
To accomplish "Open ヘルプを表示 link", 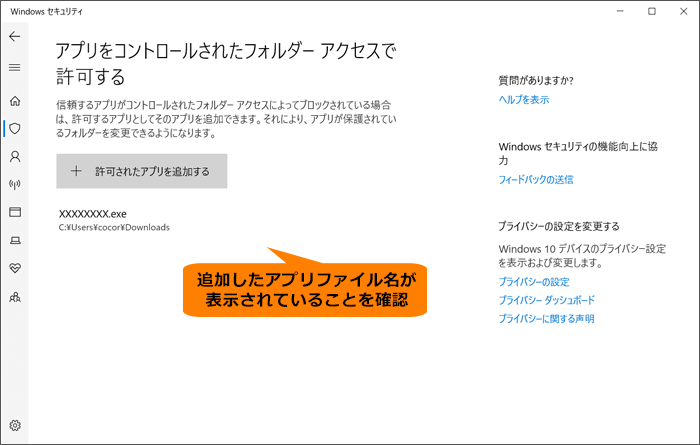I will [524, 100].
